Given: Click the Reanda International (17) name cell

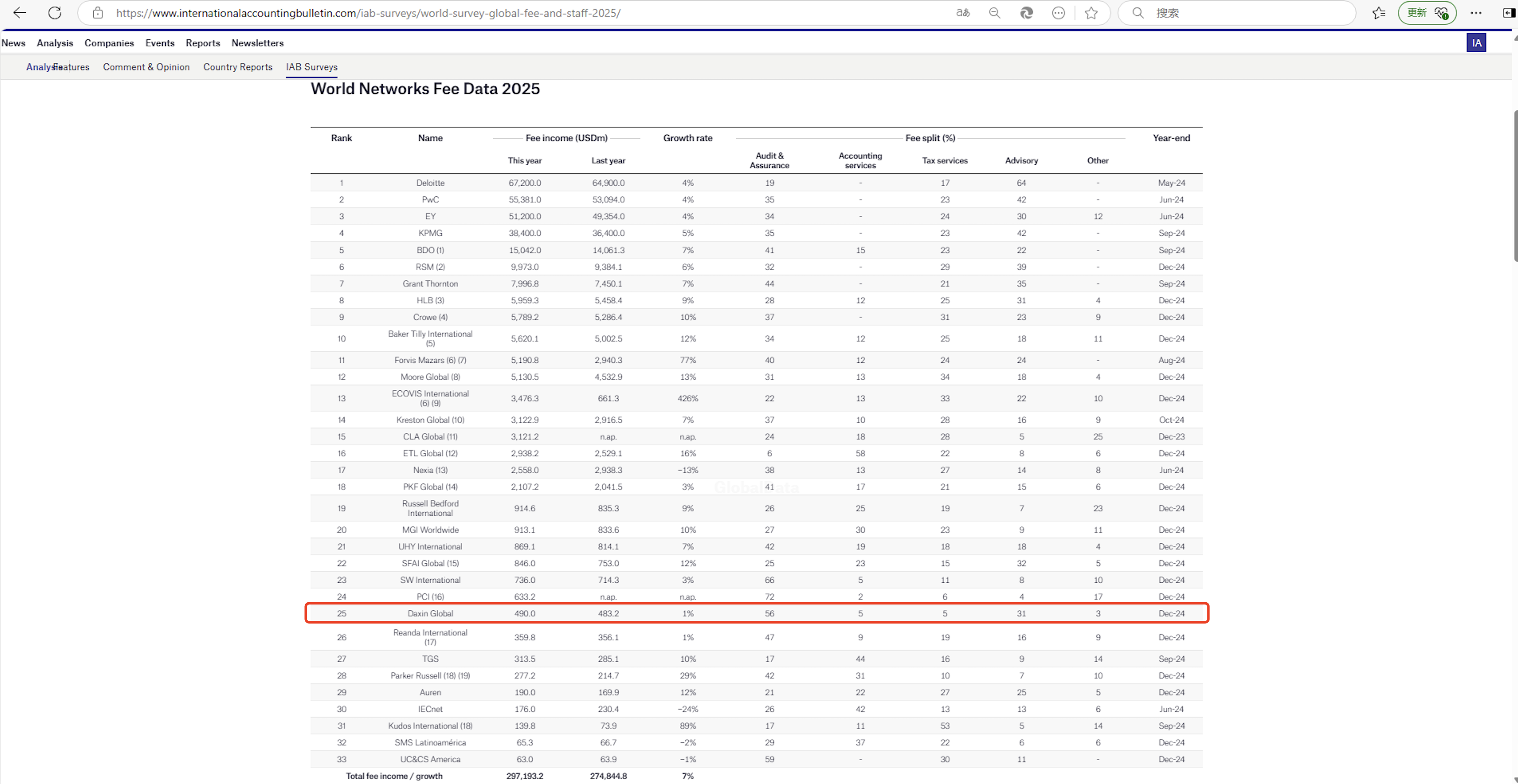Looking at the screenshot, I should tap(430, 637).
